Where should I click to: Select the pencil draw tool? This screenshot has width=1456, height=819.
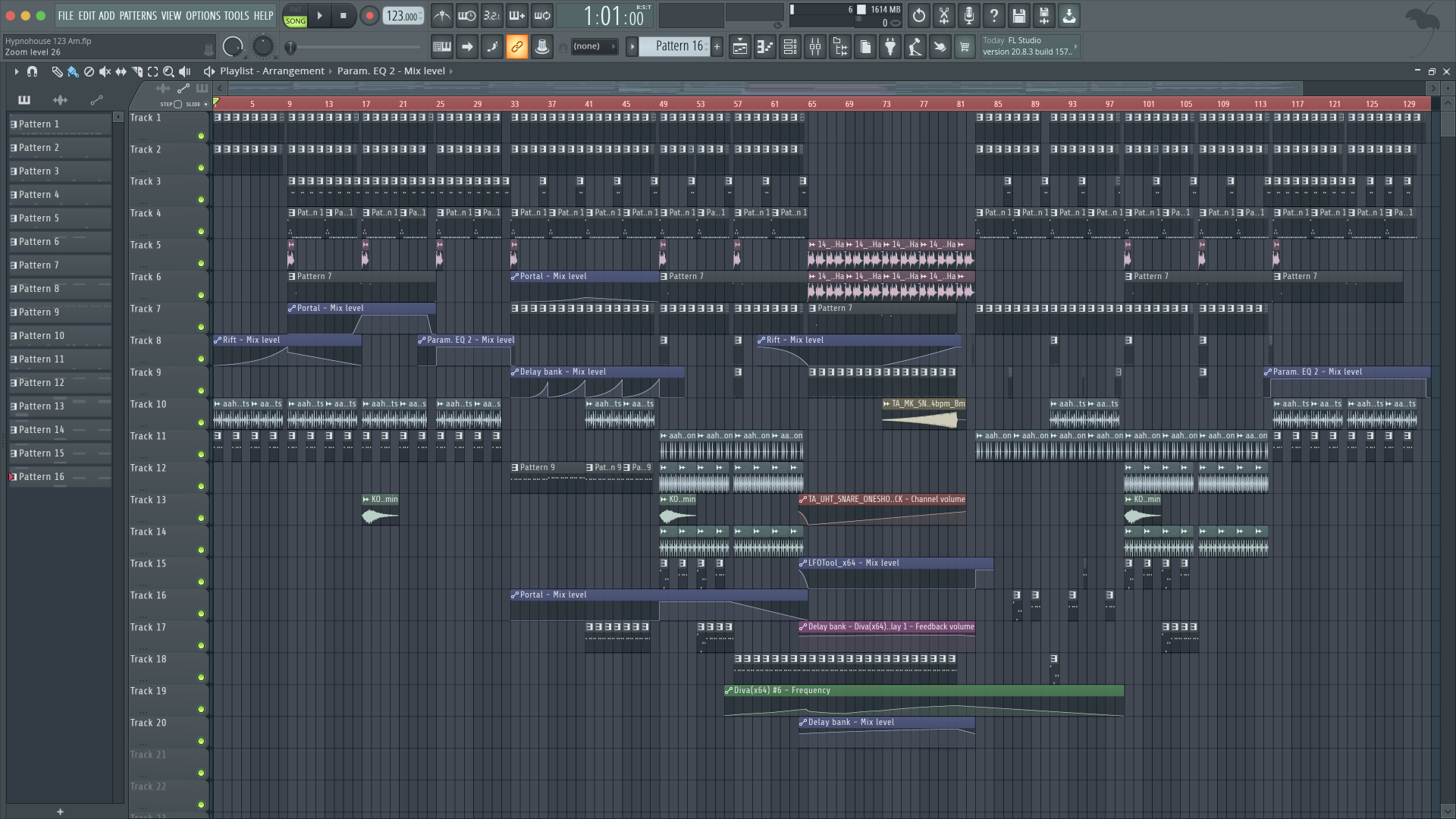tap(57, 71)
